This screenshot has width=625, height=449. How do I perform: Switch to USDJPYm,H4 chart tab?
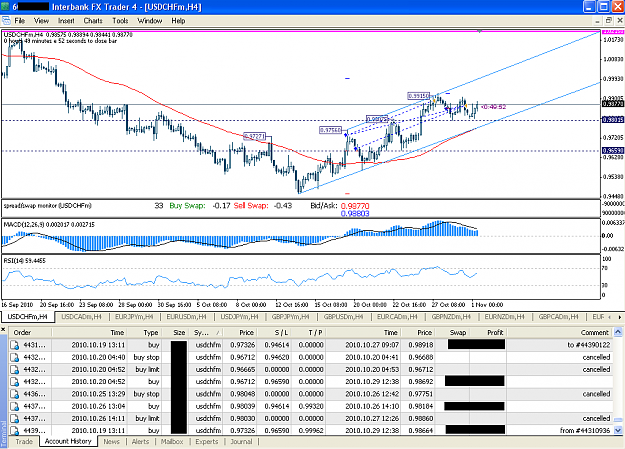pyautogui.click(x=239, y=317)
